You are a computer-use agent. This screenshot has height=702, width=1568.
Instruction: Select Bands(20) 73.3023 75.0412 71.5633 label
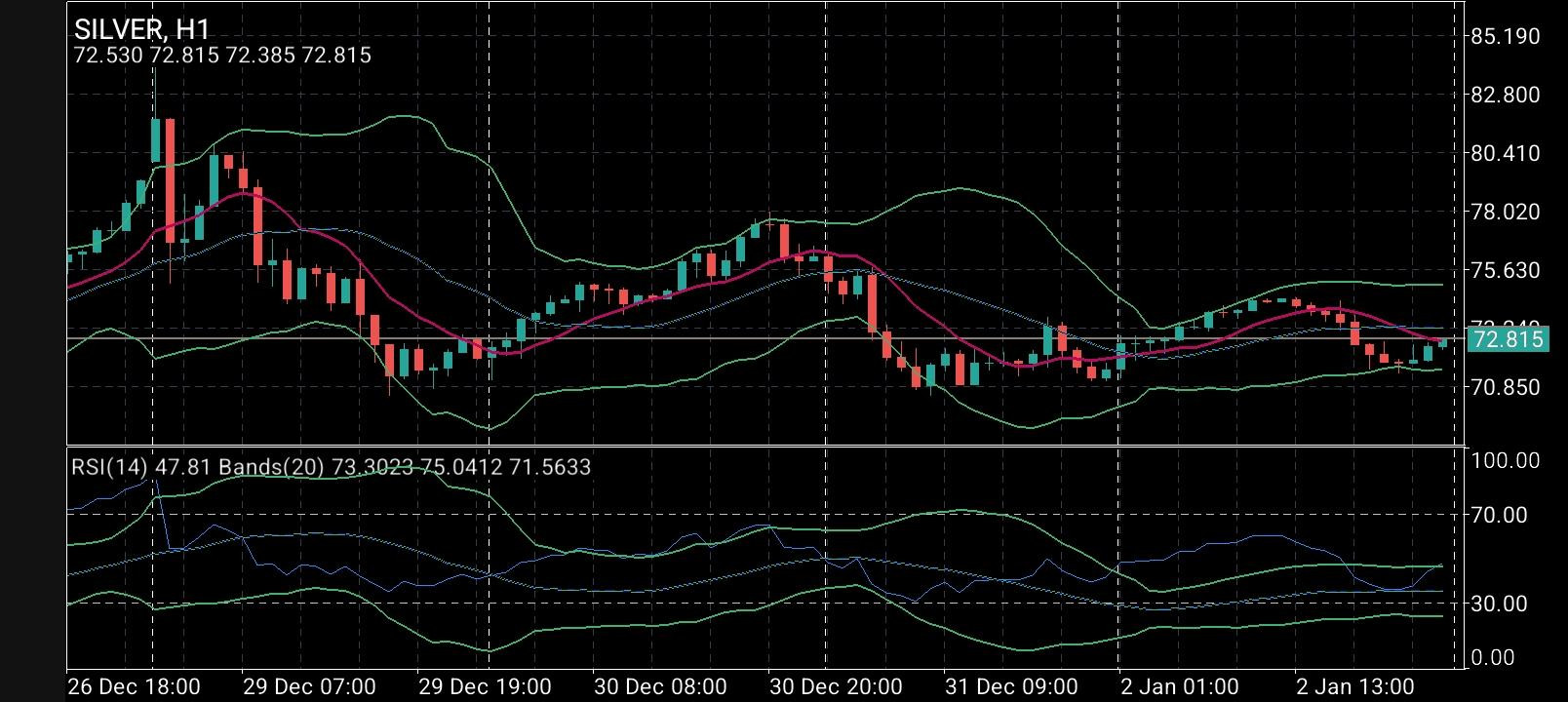tap(405, 467)
